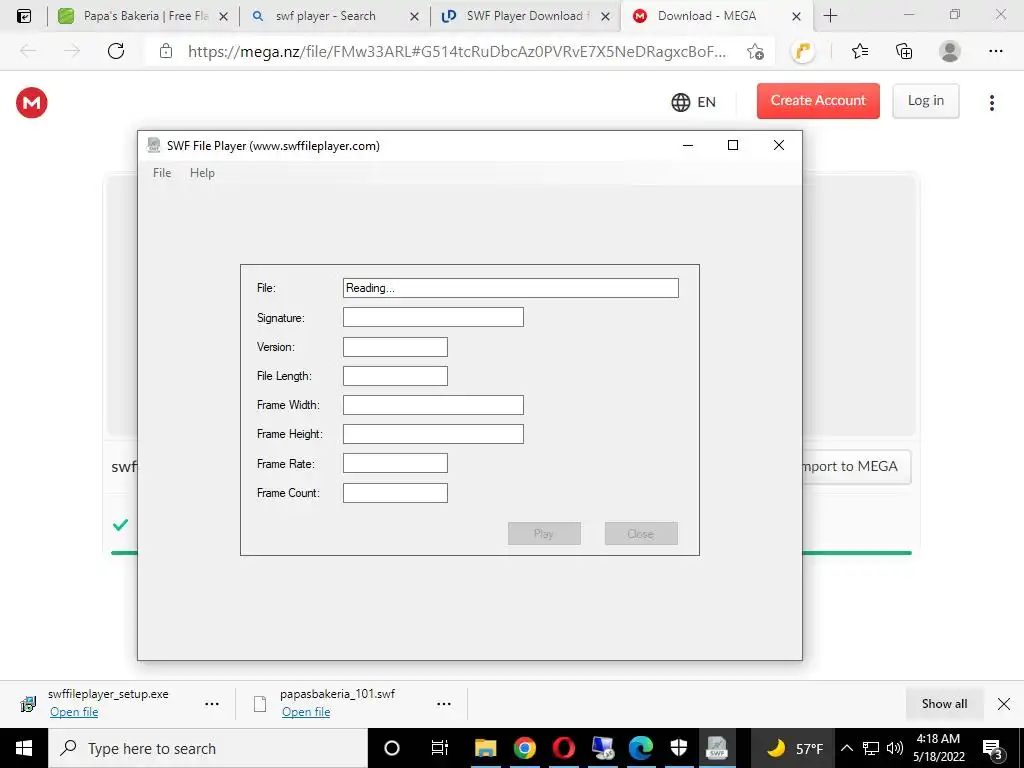Click the yellow extension icon in toolbar
1024x768 pixels.
click(803, 52)
